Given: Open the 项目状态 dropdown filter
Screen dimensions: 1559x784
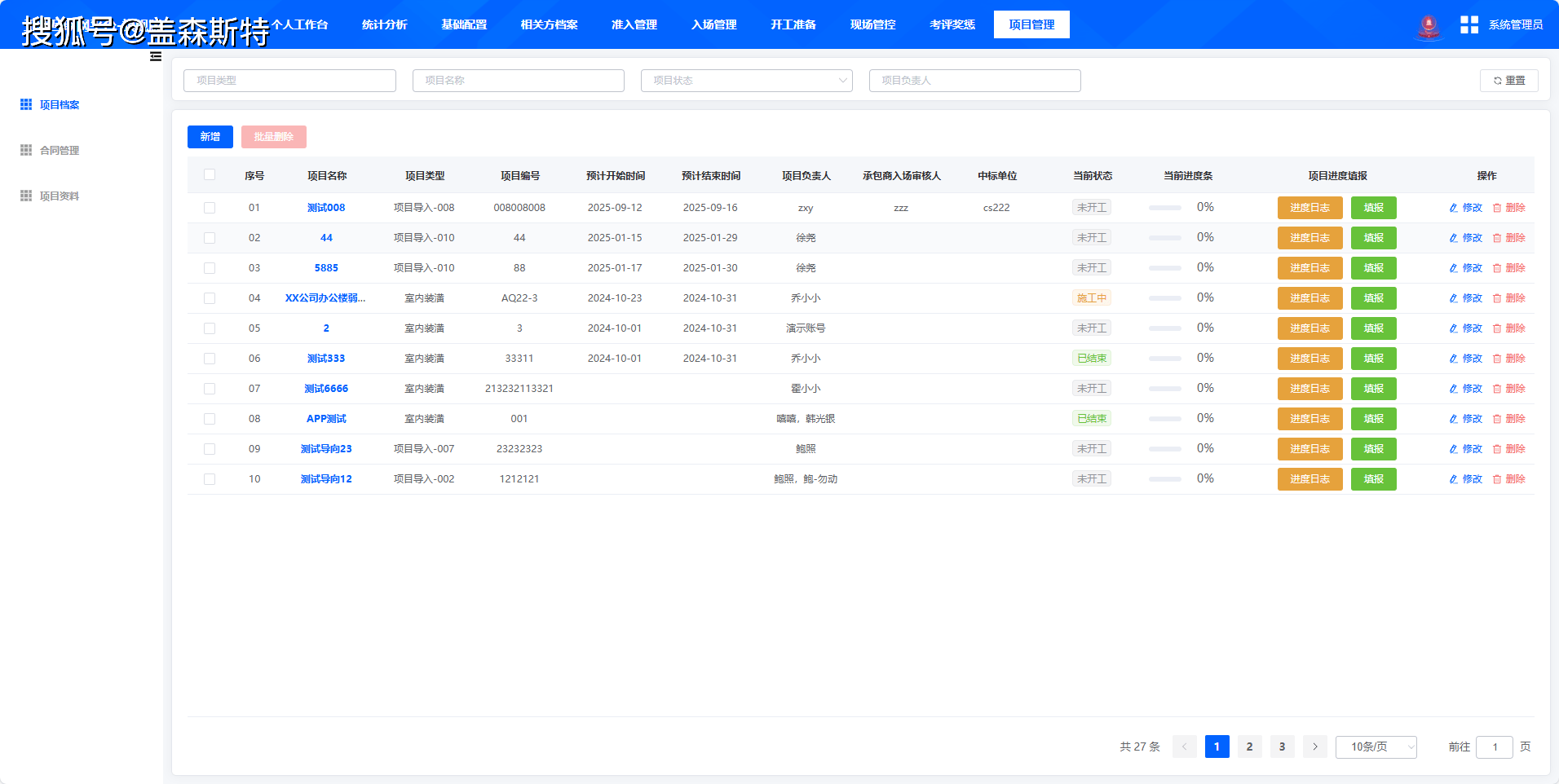Looking at the screenshot, I should pos(747,81).
